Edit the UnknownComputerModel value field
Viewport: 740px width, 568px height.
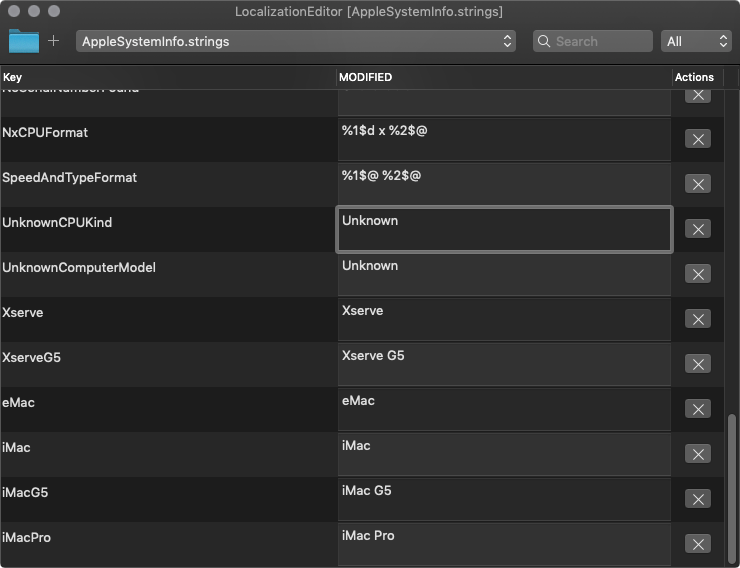[504, 274]
